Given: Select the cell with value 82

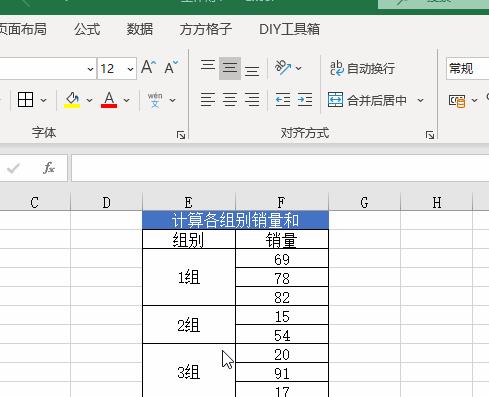Looking at the screenshot, I should click(282, 297).
